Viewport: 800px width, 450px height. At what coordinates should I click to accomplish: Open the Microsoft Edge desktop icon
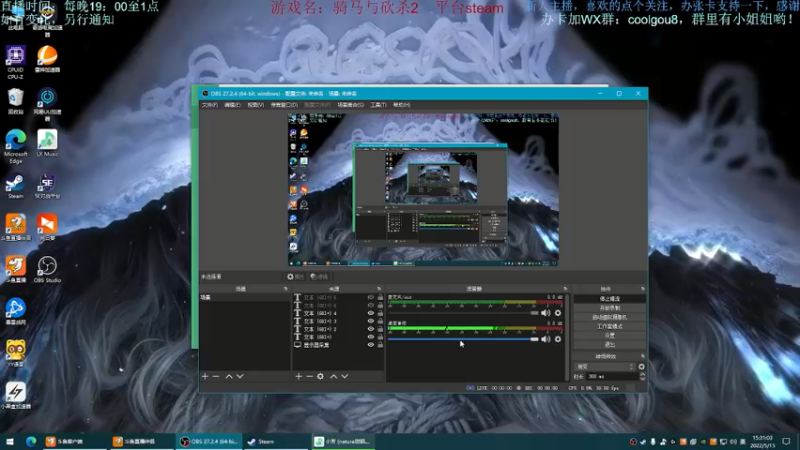tap(15, 146)
